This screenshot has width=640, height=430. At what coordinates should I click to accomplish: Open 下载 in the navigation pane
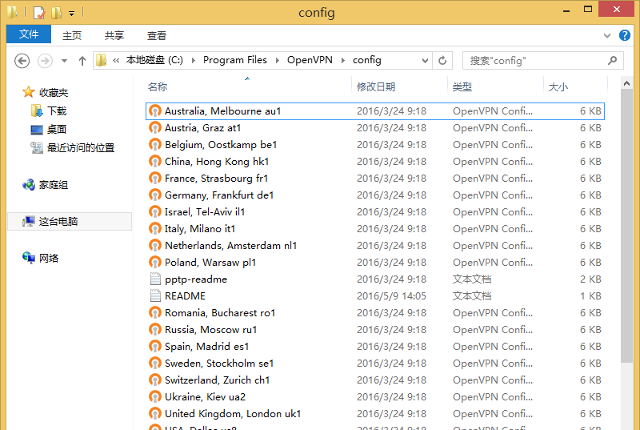pyautogui.click(x=57, y=111)
